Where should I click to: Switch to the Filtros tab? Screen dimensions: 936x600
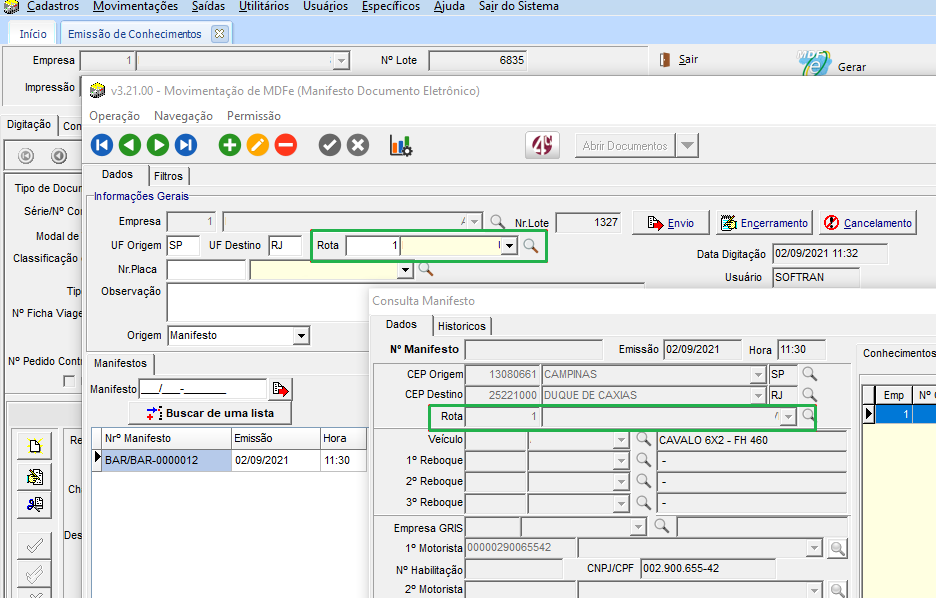tap(168, 176)
